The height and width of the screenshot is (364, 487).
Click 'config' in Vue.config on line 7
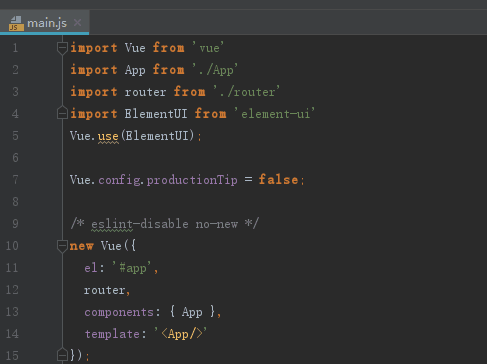tap(119, 180)
